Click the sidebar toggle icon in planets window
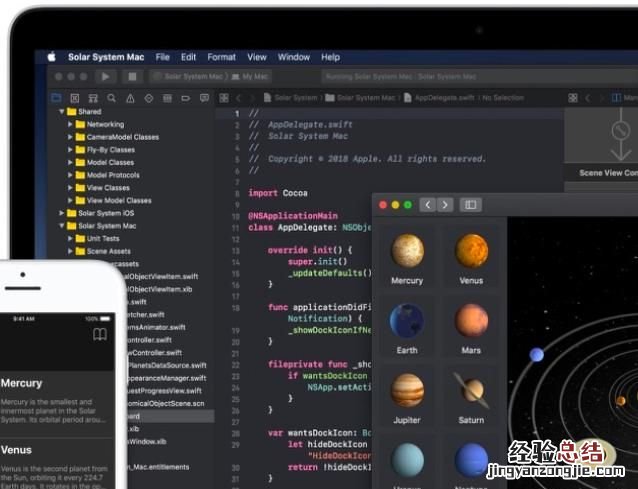This screenshot has width=638, height=489. click(x=470, y=205)
